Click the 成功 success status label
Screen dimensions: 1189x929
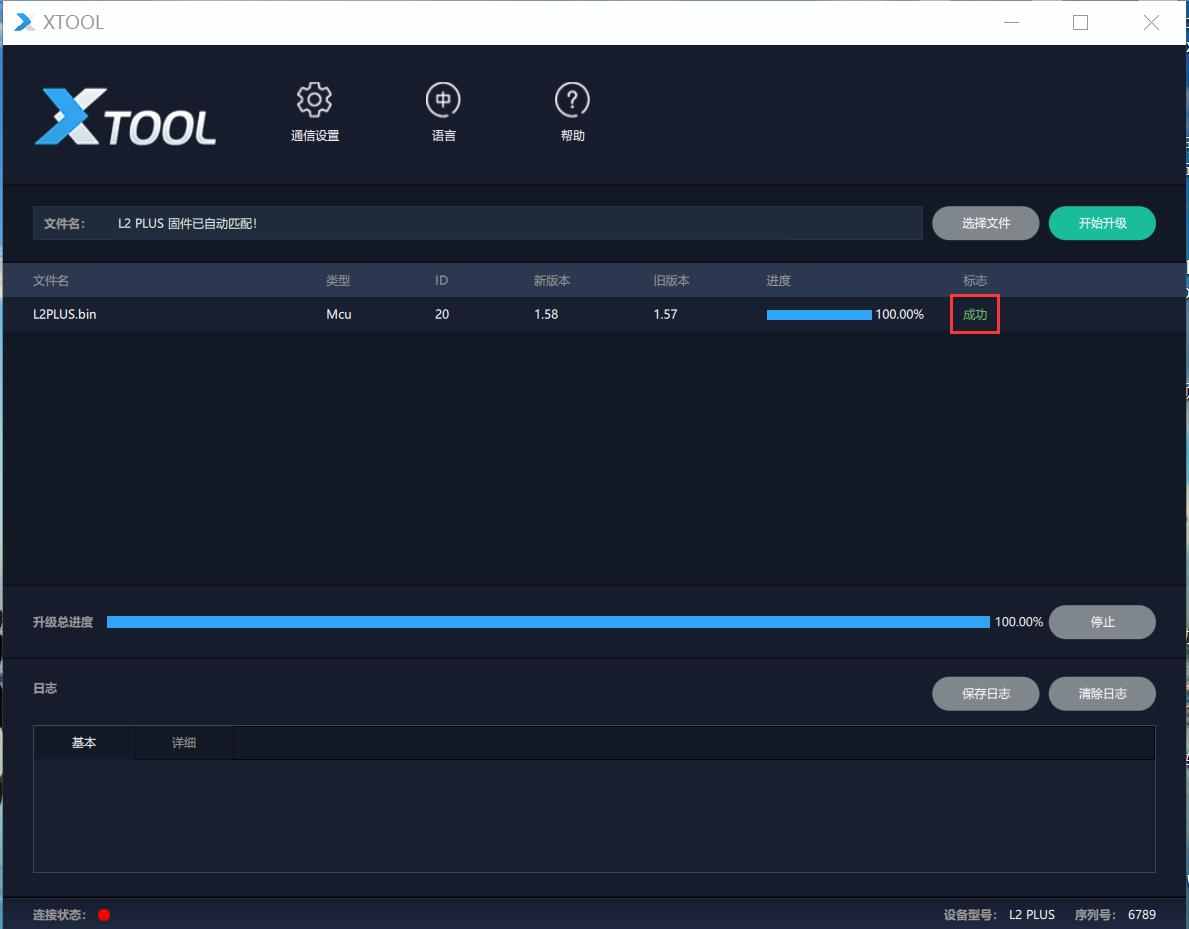pos(974,315)
